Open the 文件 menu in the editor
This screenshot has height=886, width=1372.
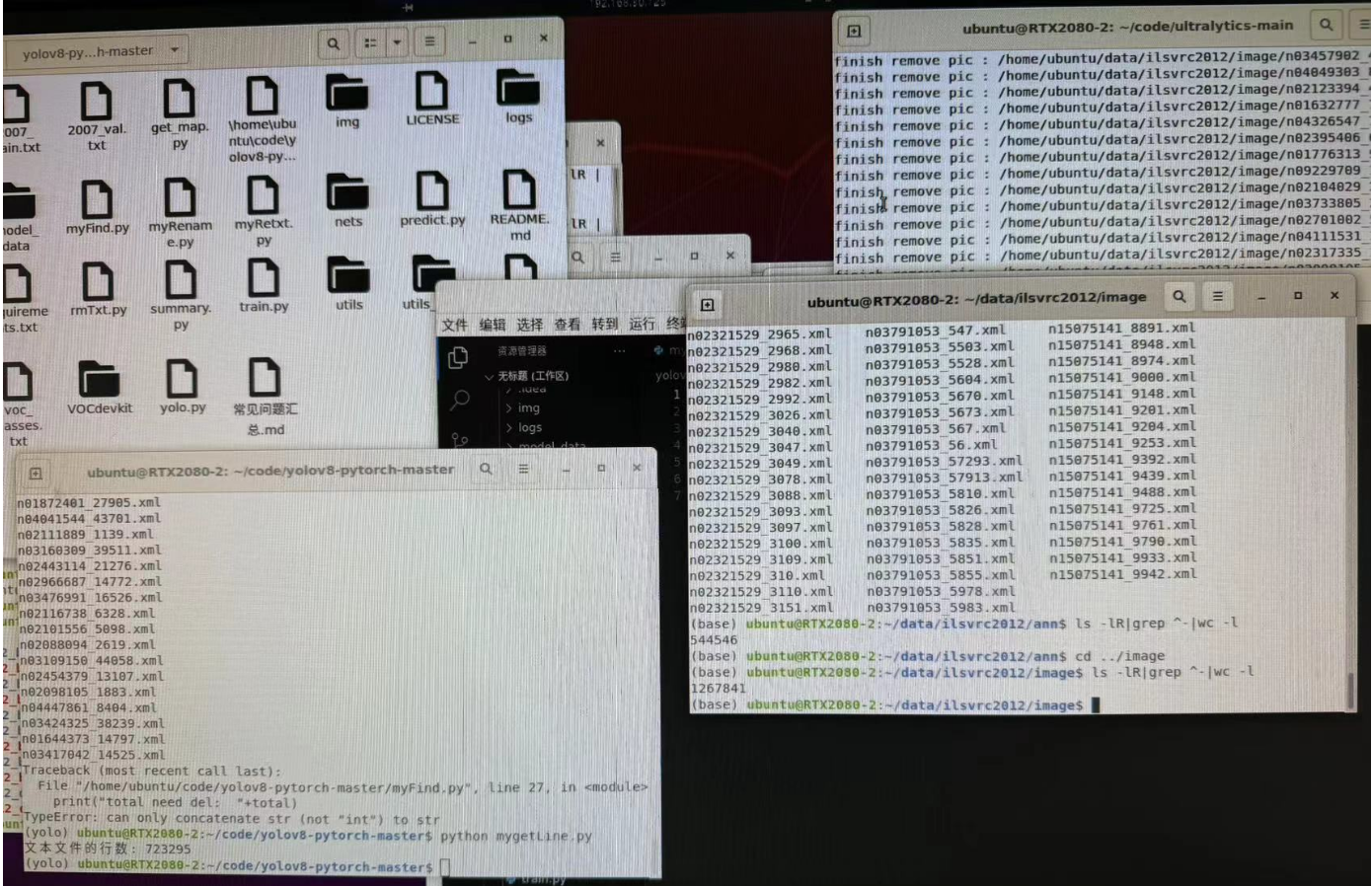[454, 325]
